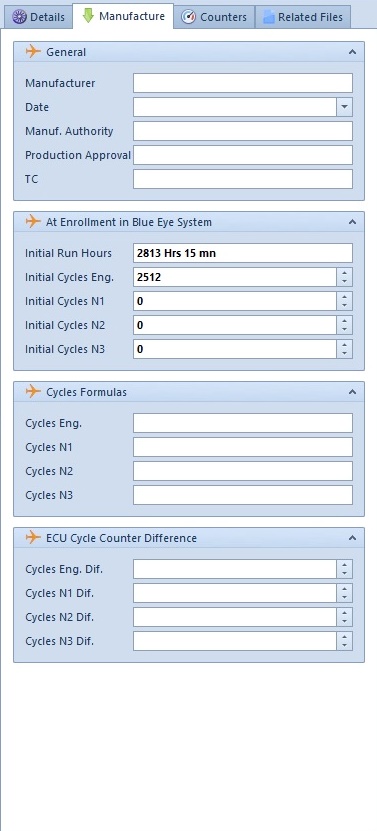The width and height of the screenshot is (377, 831).
Task: Open the Date dropdown arrow
Action: tap(345, 107)
